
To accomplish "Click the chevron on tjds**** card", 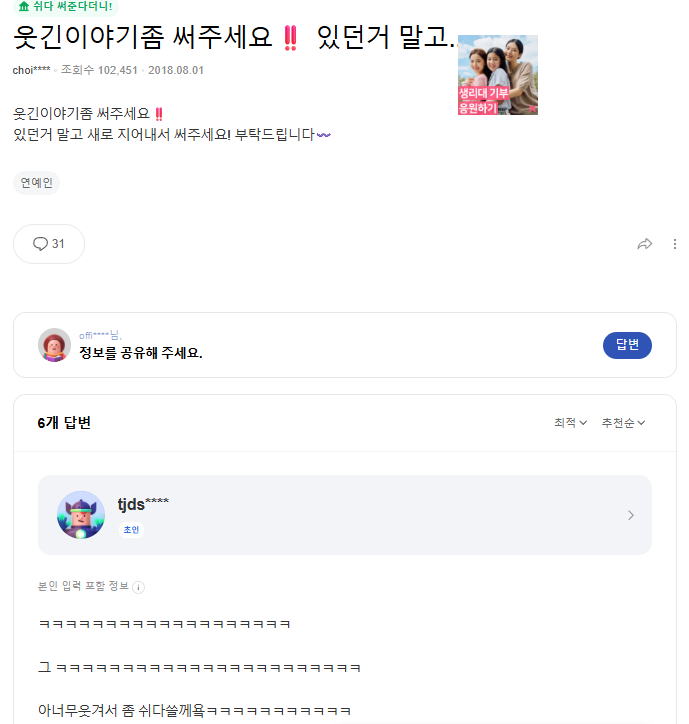I will pos(630,515).
